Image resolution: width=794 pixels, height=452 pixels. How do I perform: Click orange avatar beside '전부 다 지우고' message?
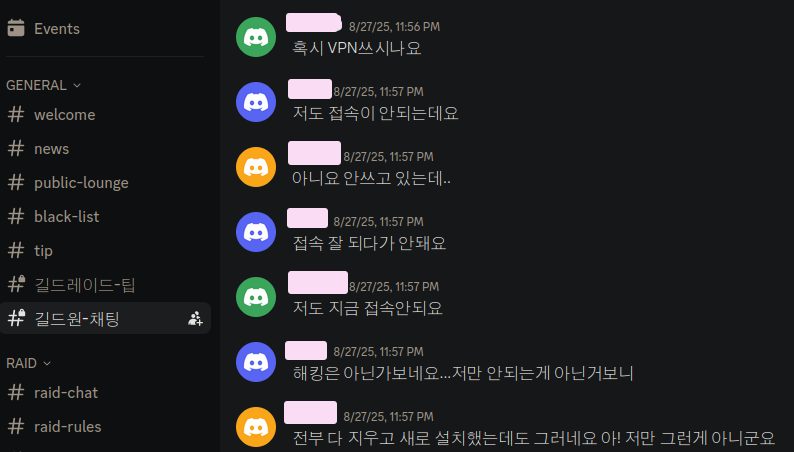[256, 427]
